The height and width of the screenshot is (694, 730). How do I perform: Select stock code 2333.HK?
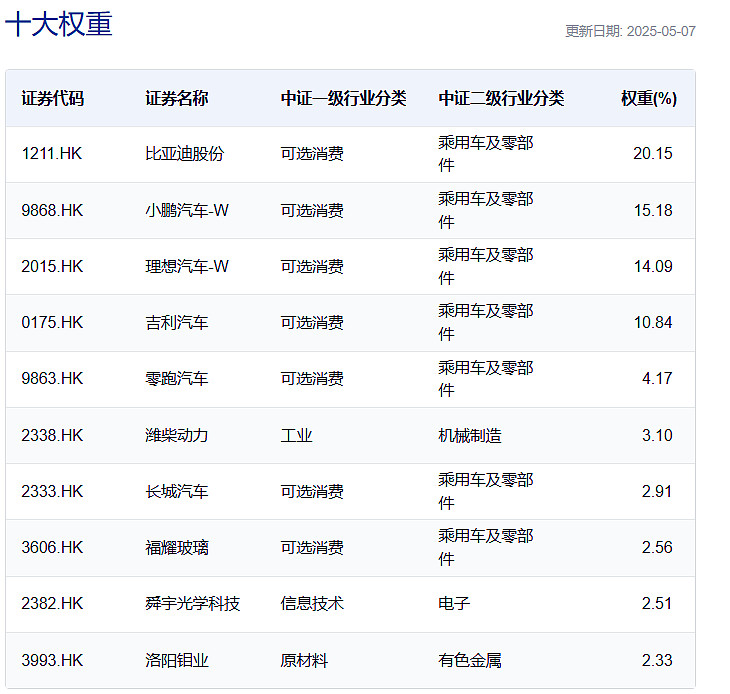tap(52, 491)
